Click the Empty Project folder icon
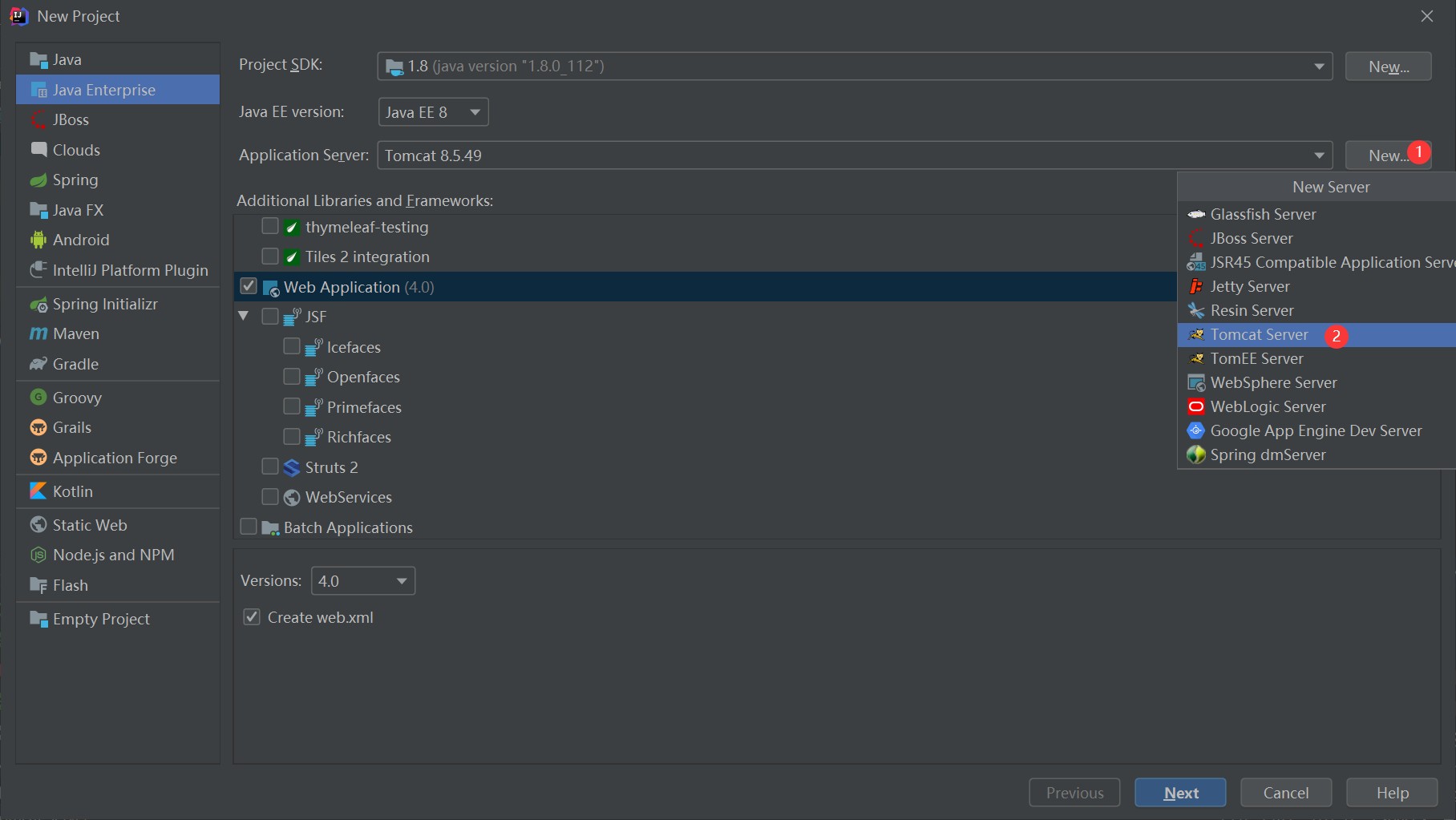This screenshot has width=1456, height=820. (x=38, y=619)
